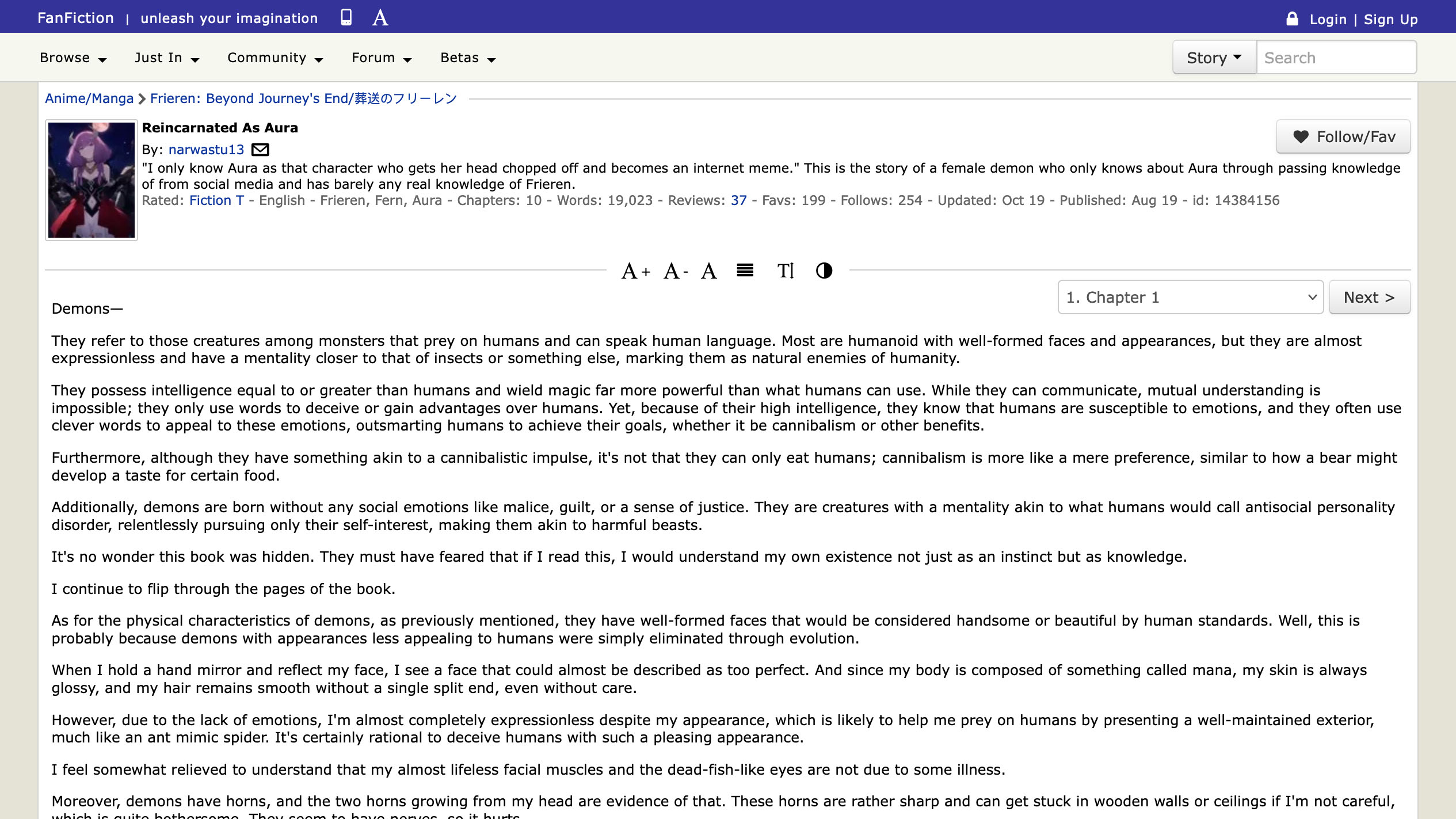Send author a message via envelope icon
This screenshot has width=1456, height=819.
point(260,150)
